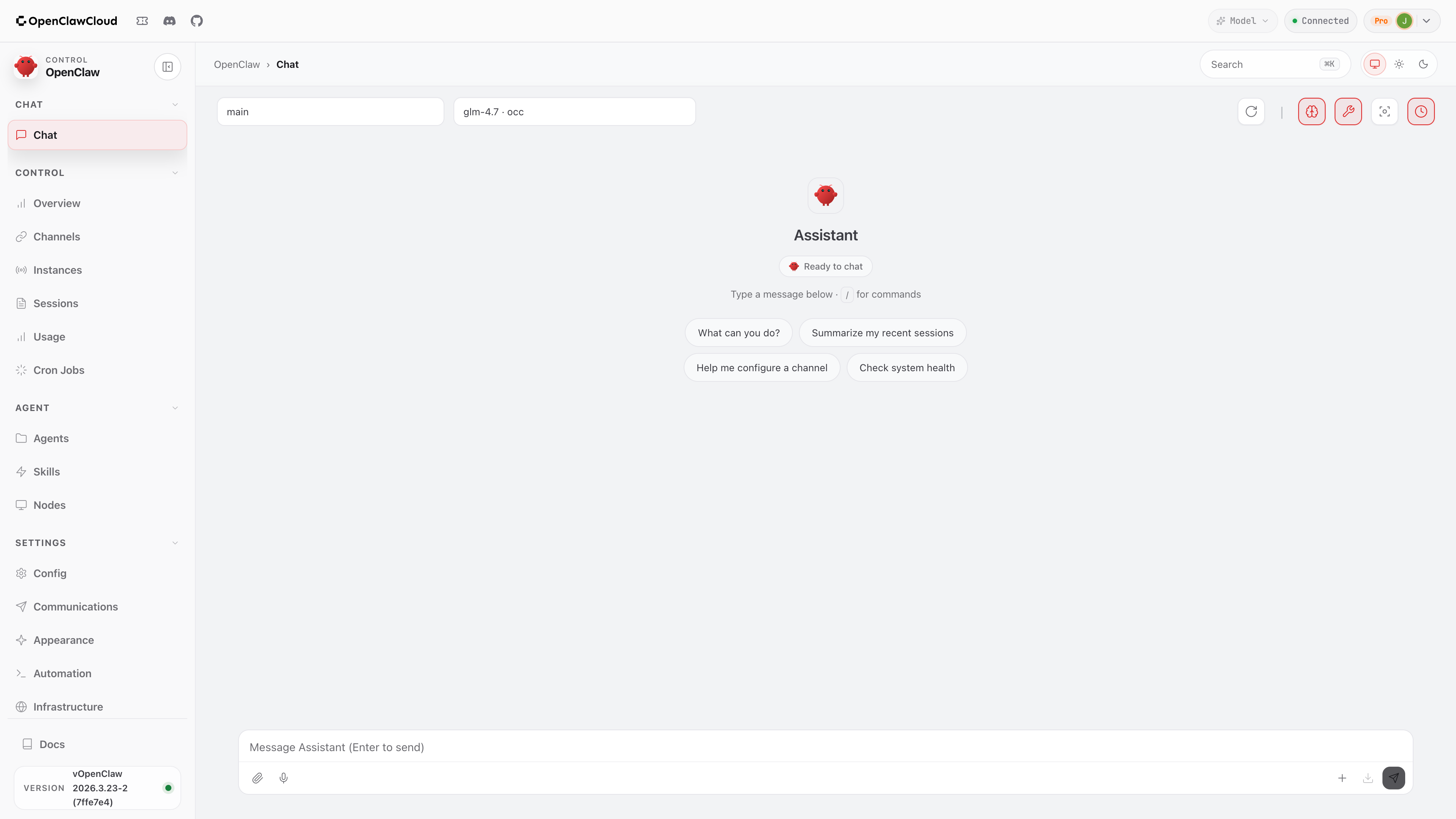Select the wrench tools icon
Viewport: 1456px width, 819px height.
point(1349,111)
